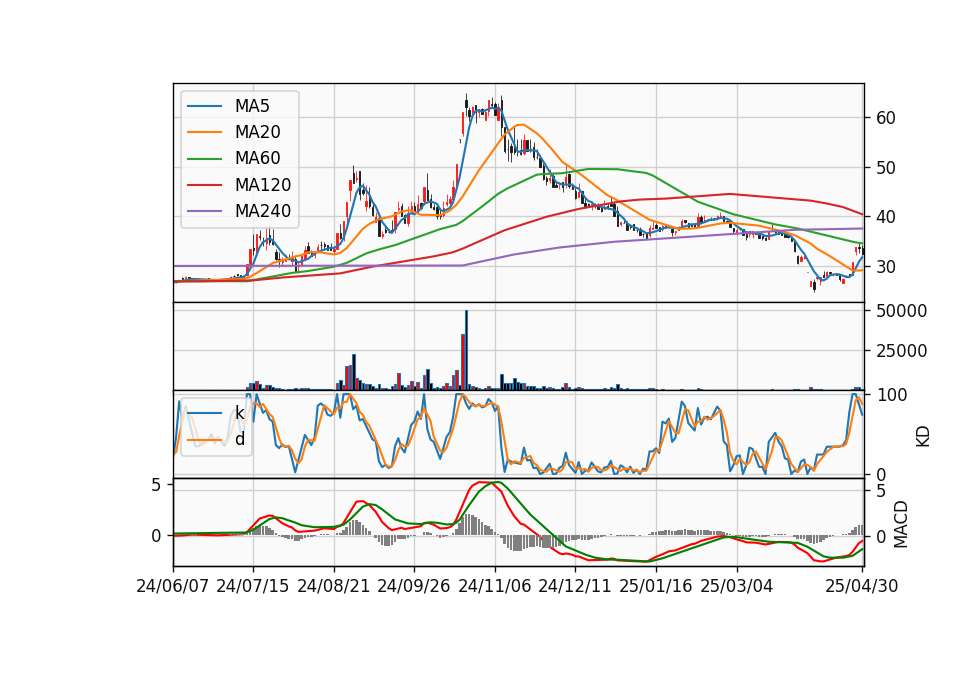
Task: Click the 50000 volume axis label
Action: tap(901, 311)
